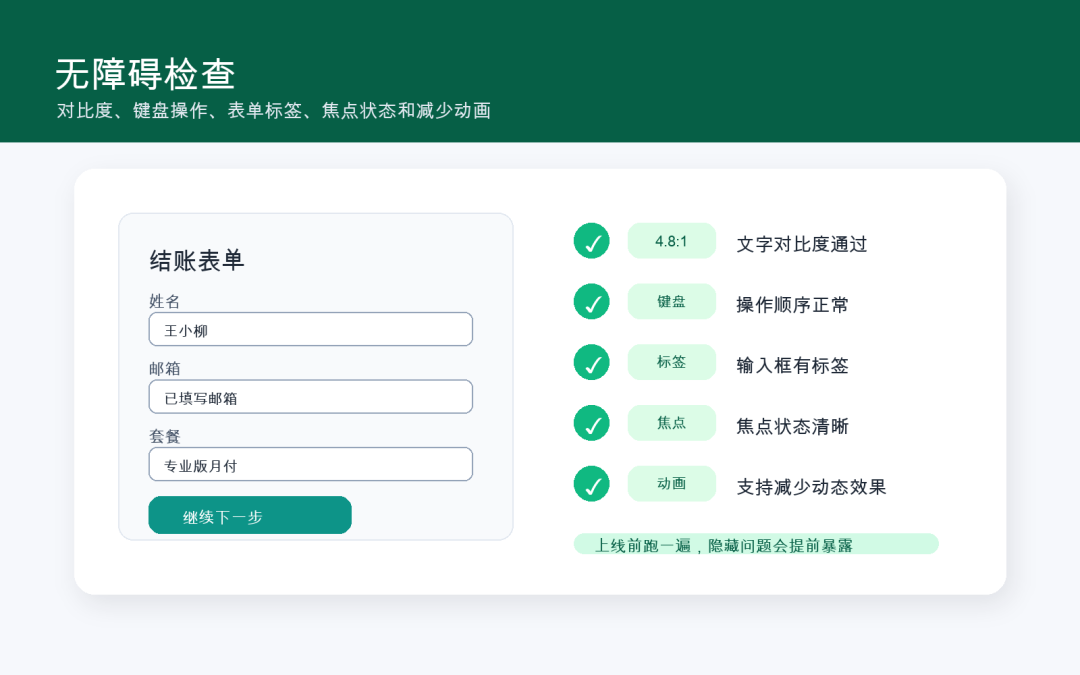Click the 支持减少动态效果 text
Image resolution: width=1080 pixels, height=675 pixels.
[x=811, y=487]
